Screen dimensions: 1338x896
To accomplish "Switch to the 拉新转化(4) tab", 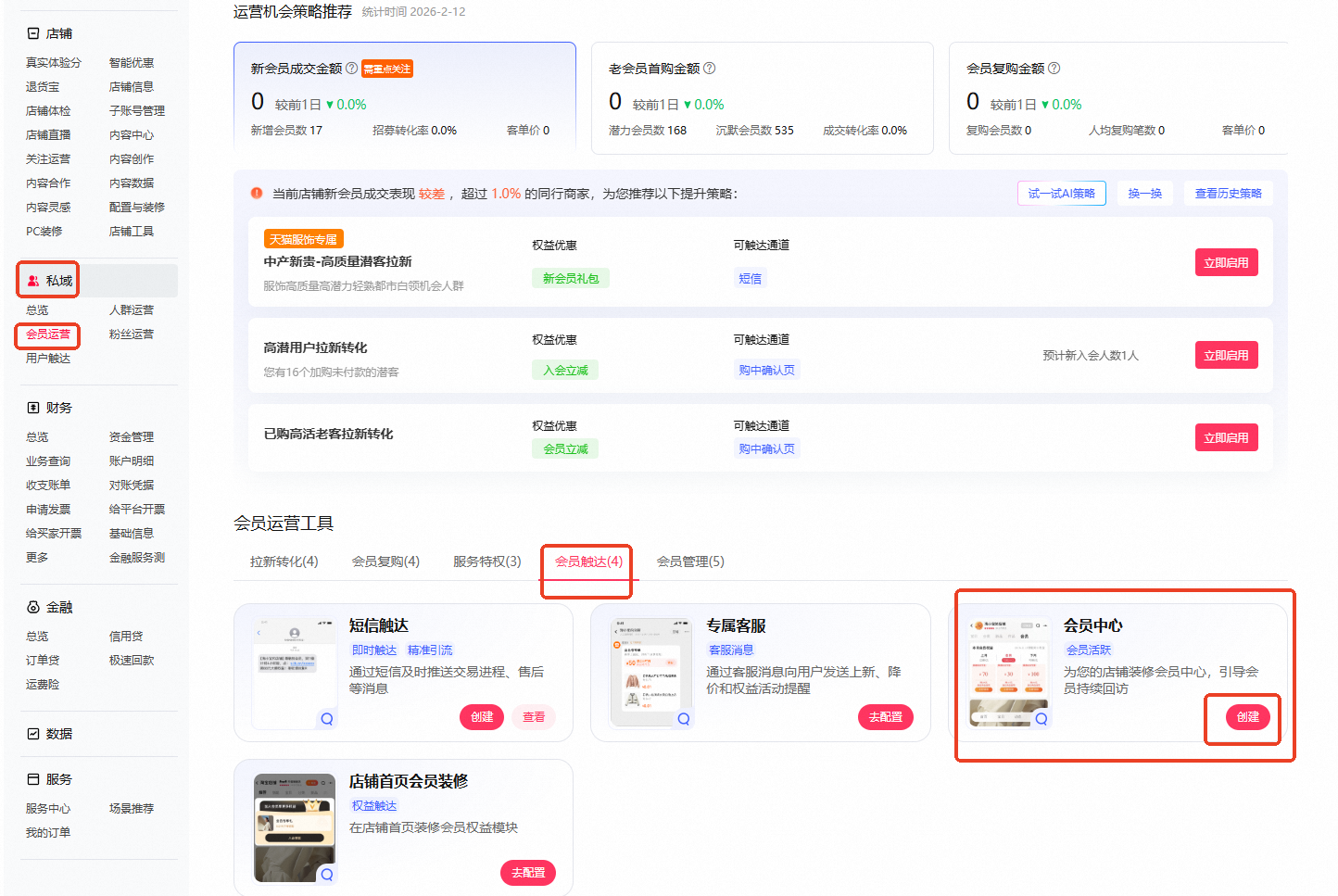I will pos(284,562).
